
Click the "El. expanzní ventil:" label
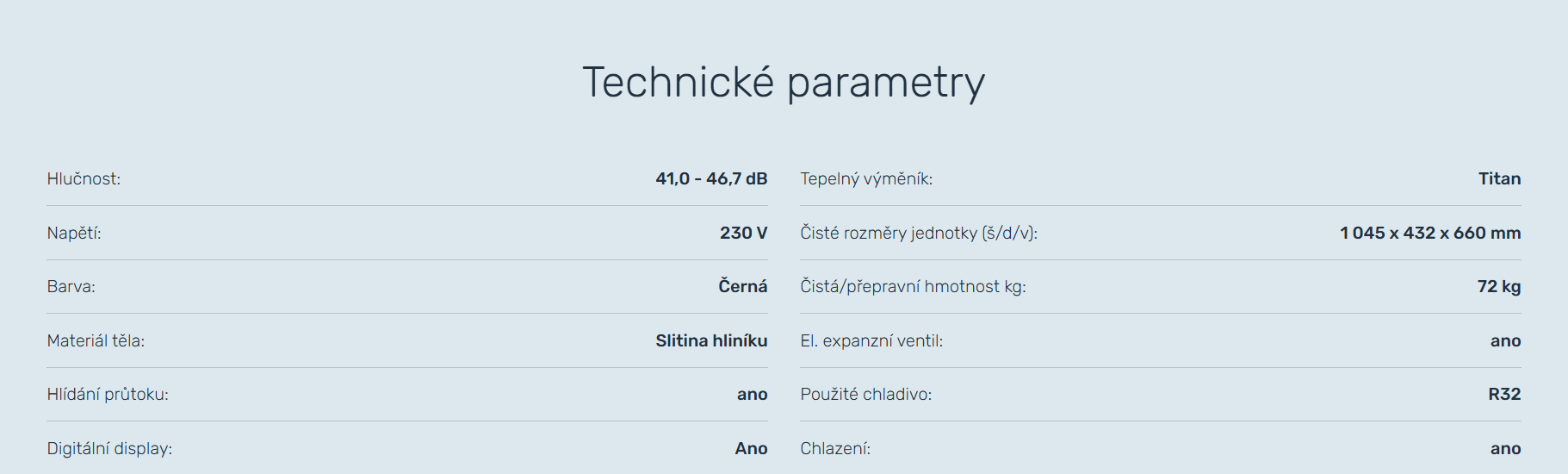(871, 341)
